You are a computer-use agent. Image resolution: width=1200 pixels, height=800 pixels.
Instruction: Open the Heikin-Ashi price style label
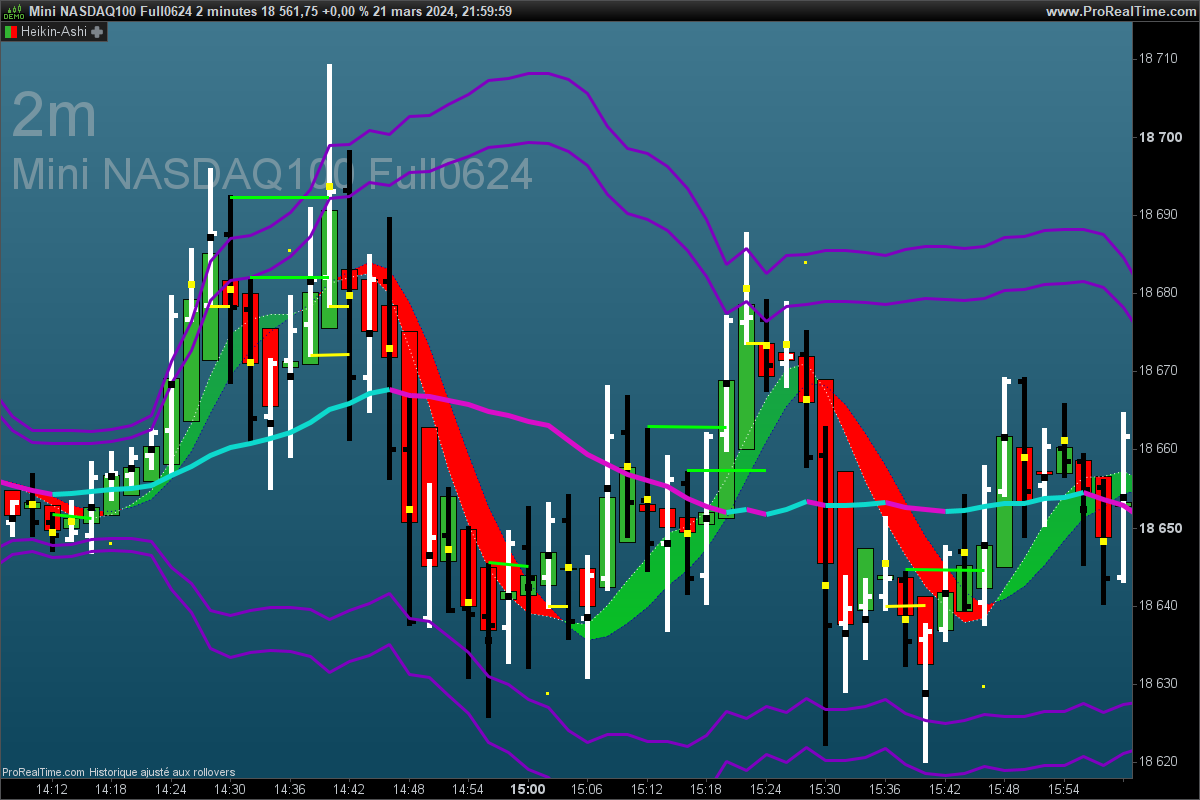[54, 31]
